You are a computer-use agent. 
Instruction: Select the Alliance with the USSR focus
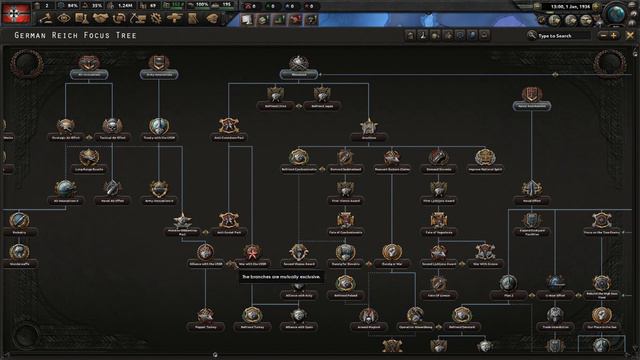point(205,256)
